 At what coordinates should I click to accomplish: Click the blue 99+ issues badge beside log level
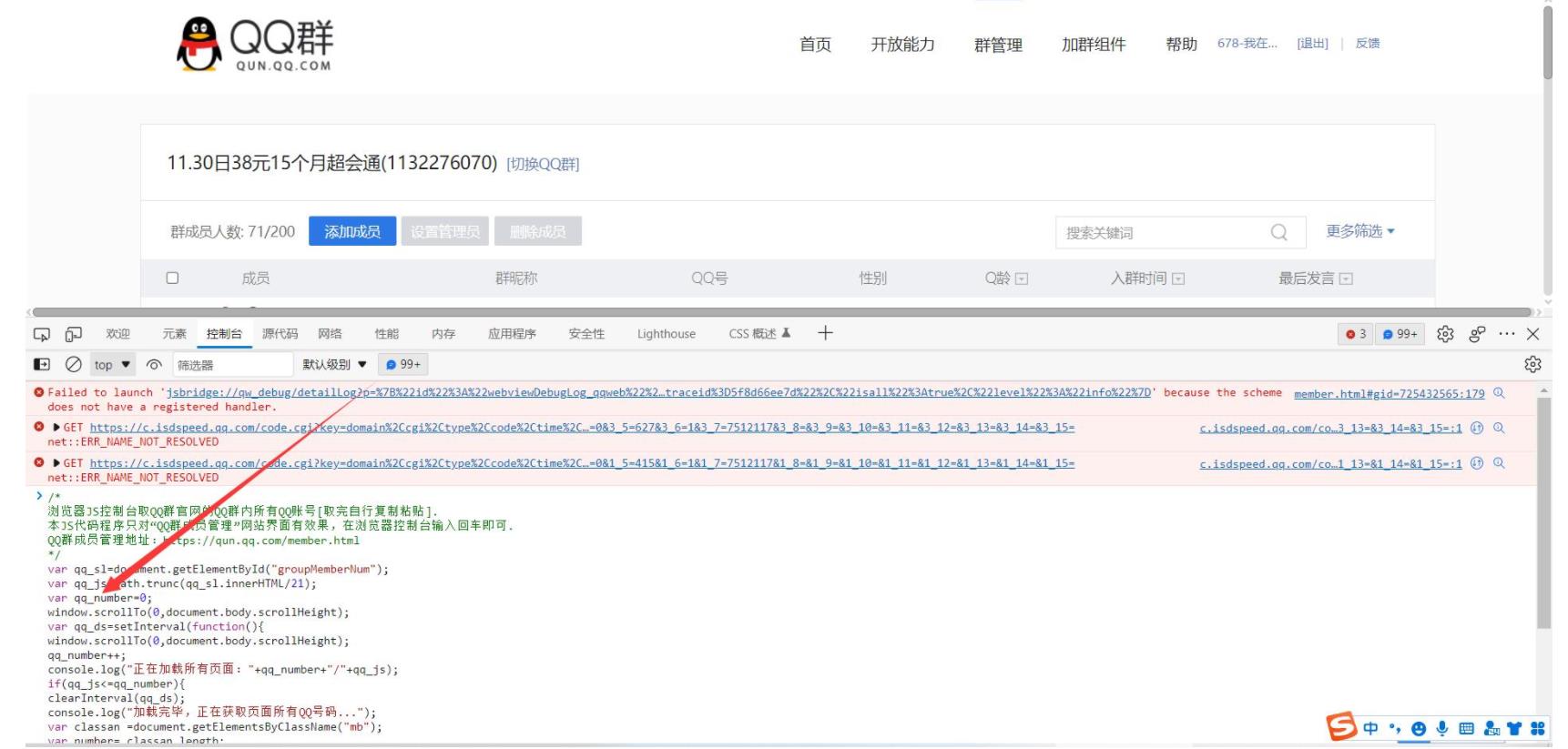tap(403, 364)
